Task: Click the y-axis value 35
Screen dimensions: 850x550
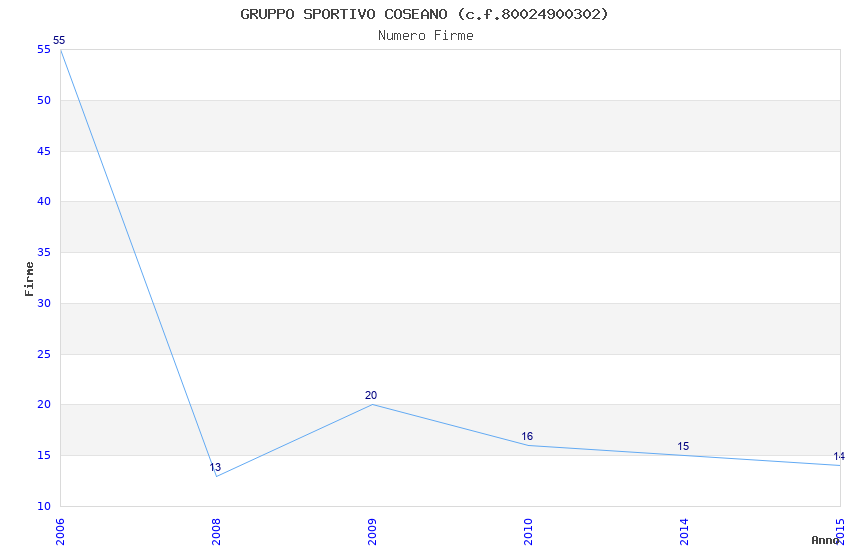Action: pyautogui.click(x=44, y=253)
